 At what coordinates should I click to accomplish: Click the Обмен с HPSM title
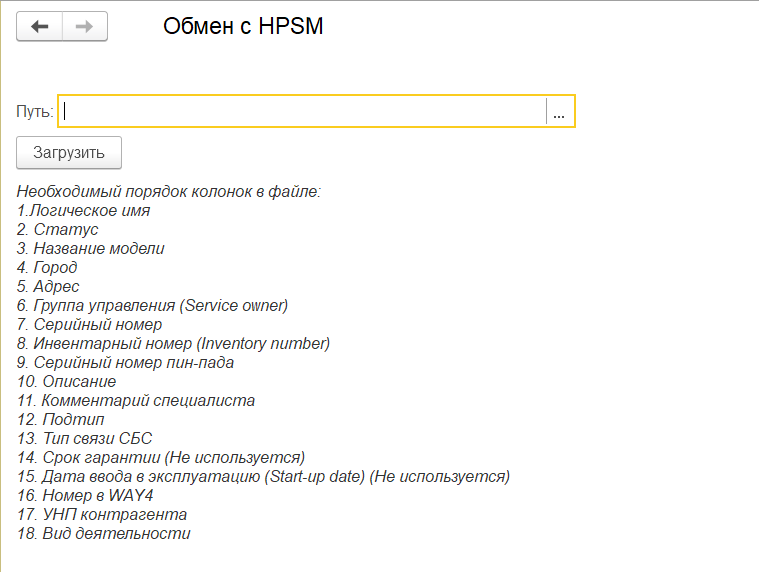coord(243,27)
